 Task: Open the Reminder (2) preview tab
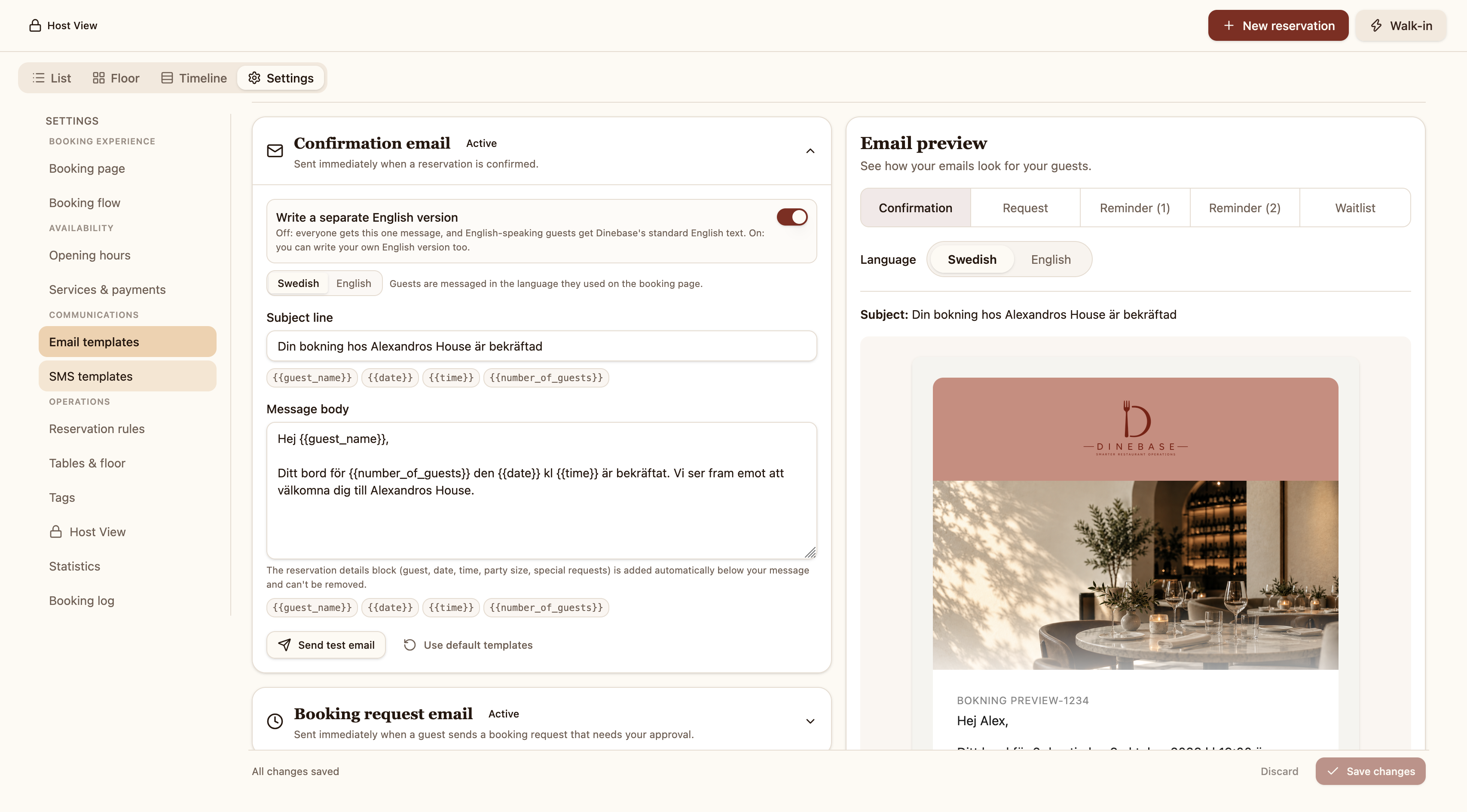pos(1244,208)
